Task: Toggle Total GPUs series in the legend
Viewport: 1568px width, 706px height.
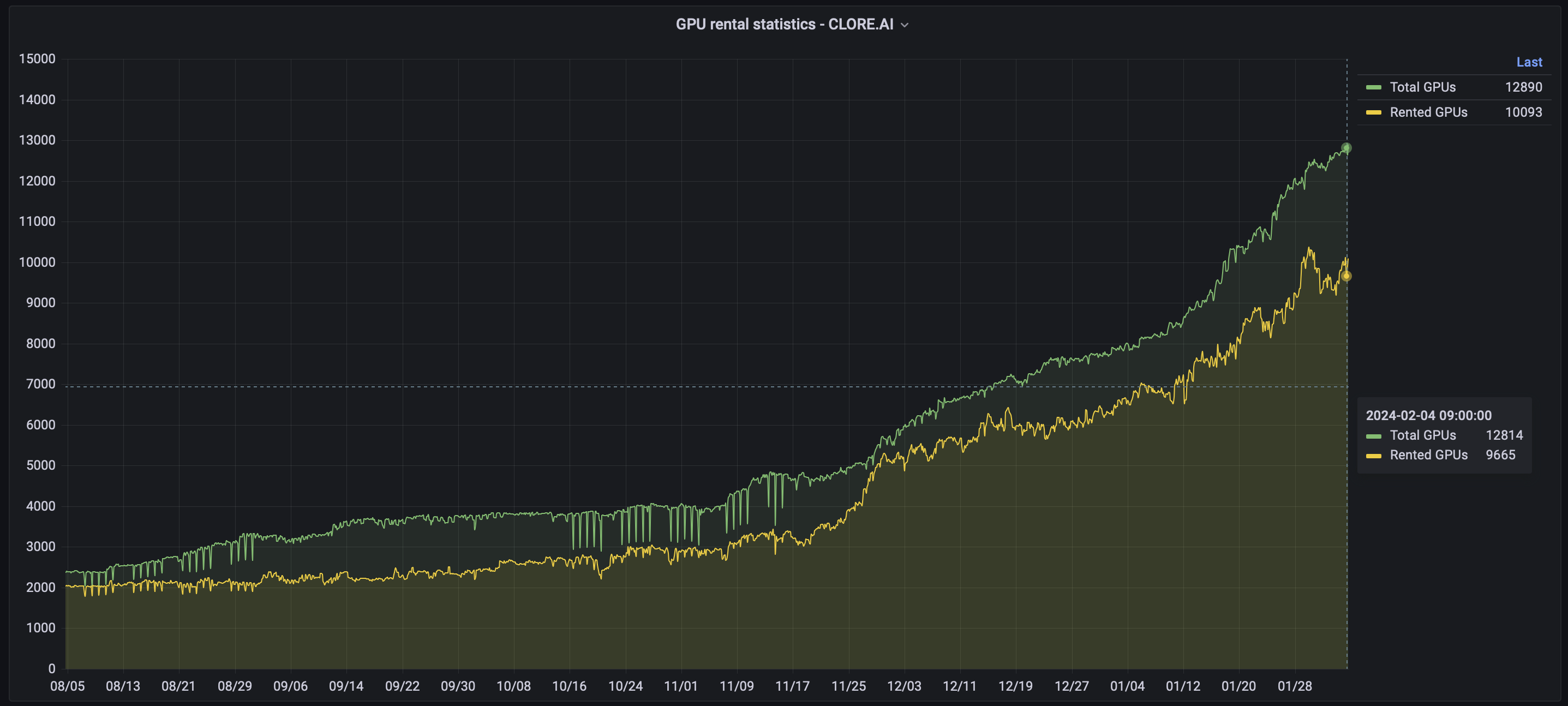Action: point(1422,87)
